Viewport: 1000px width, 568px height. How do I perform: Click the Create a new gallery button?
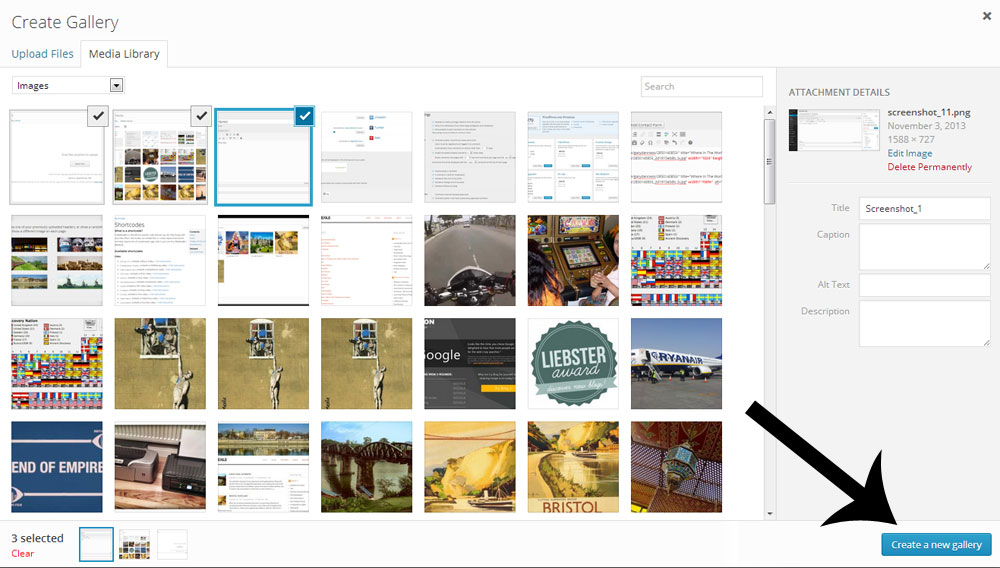[936, 545]
